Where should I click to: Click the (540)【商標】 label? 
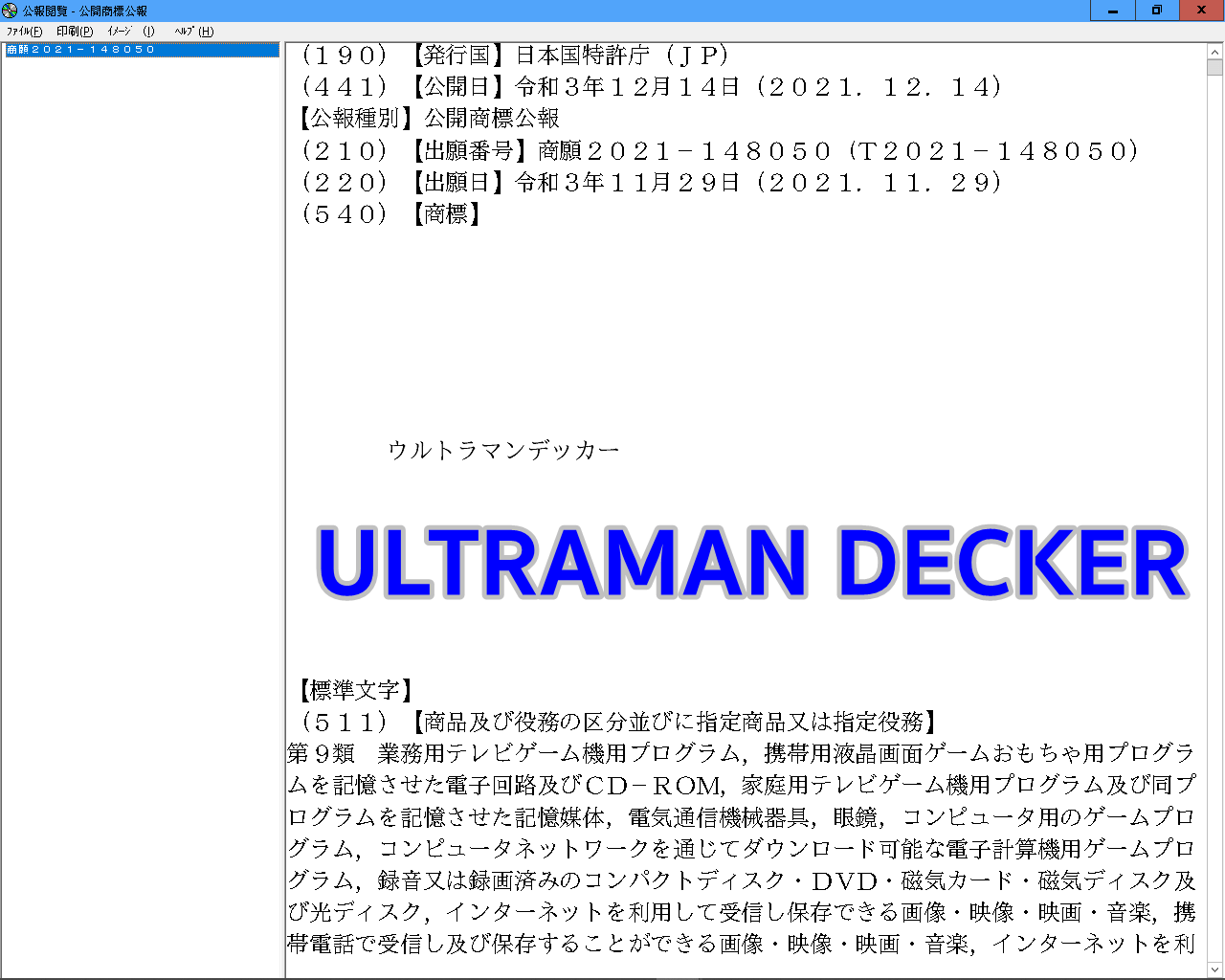tap(390, 213)
